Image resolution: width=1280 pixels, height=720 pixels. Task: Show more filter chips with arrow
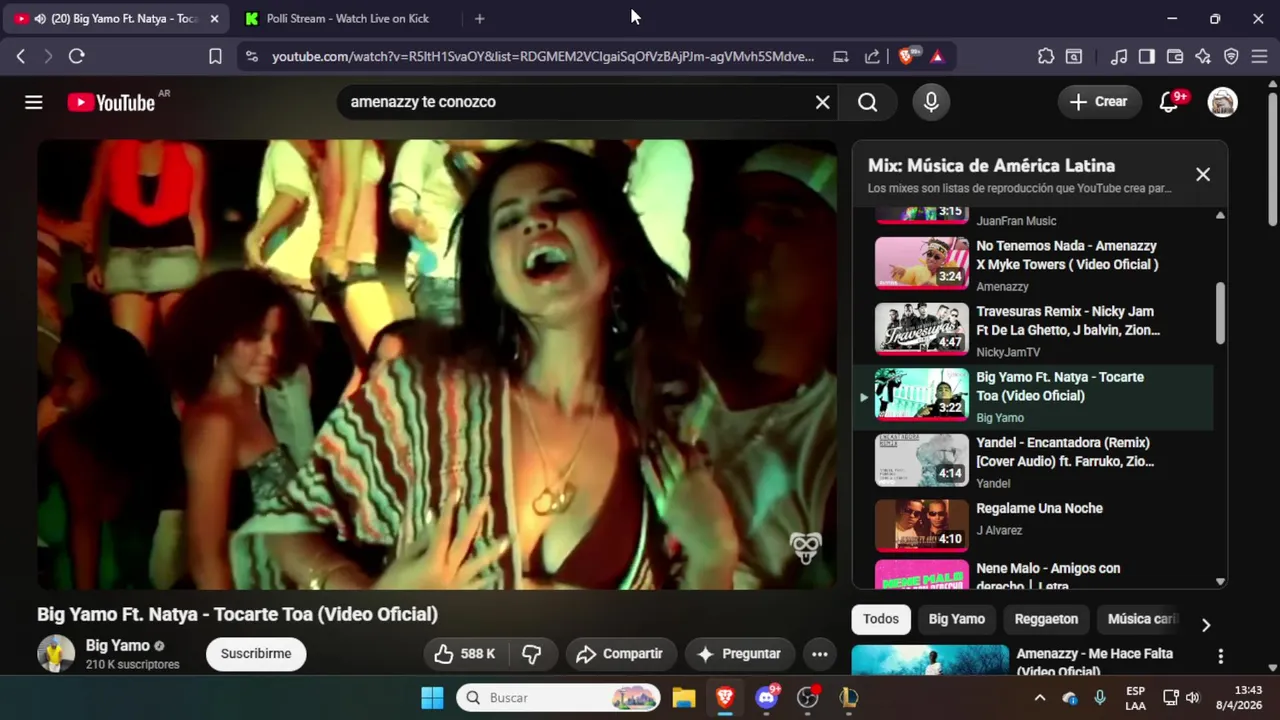point(1206,625)
